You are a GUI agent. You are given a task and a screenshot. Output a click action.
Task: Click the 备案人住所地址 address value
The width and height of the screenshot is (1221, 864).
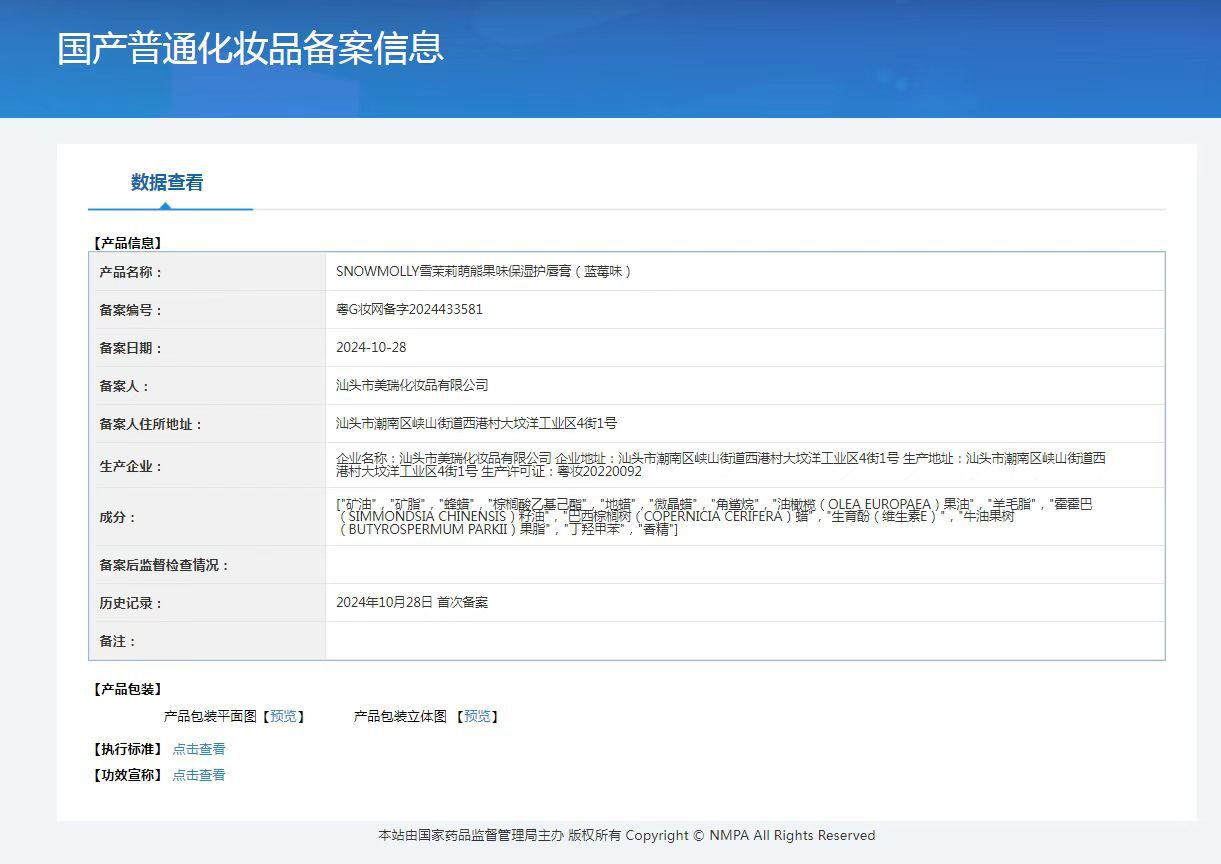476,423
